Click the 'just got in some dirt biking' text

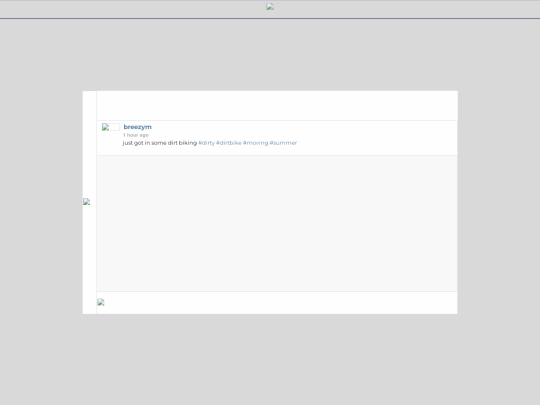(x=160, y=143)
